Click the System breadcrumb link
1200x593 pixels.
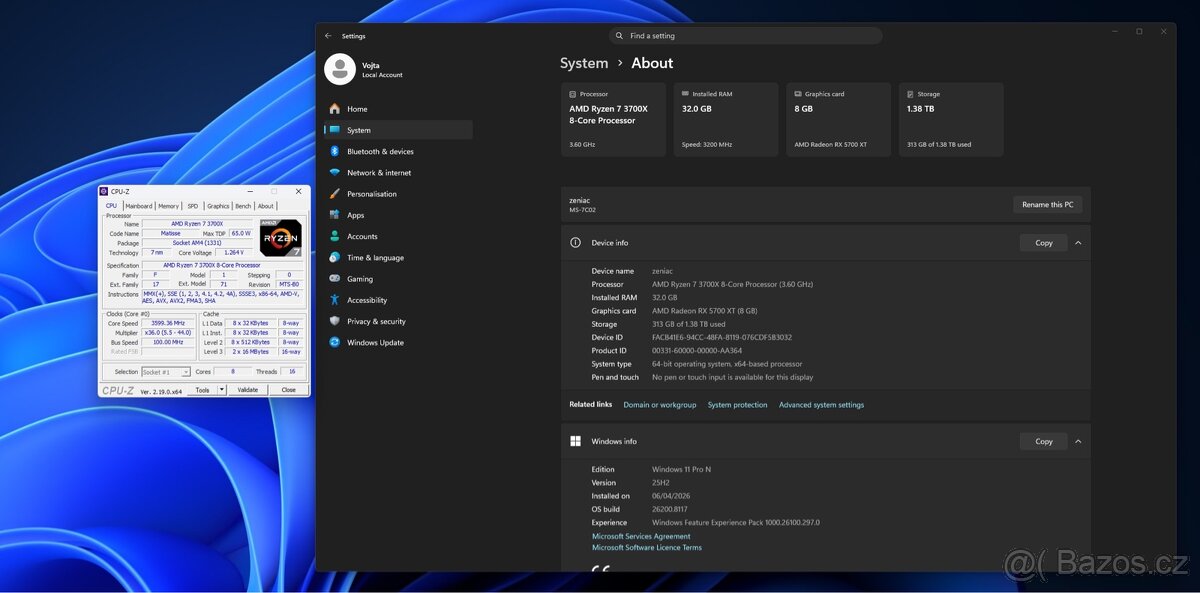(x=584, y=63)
